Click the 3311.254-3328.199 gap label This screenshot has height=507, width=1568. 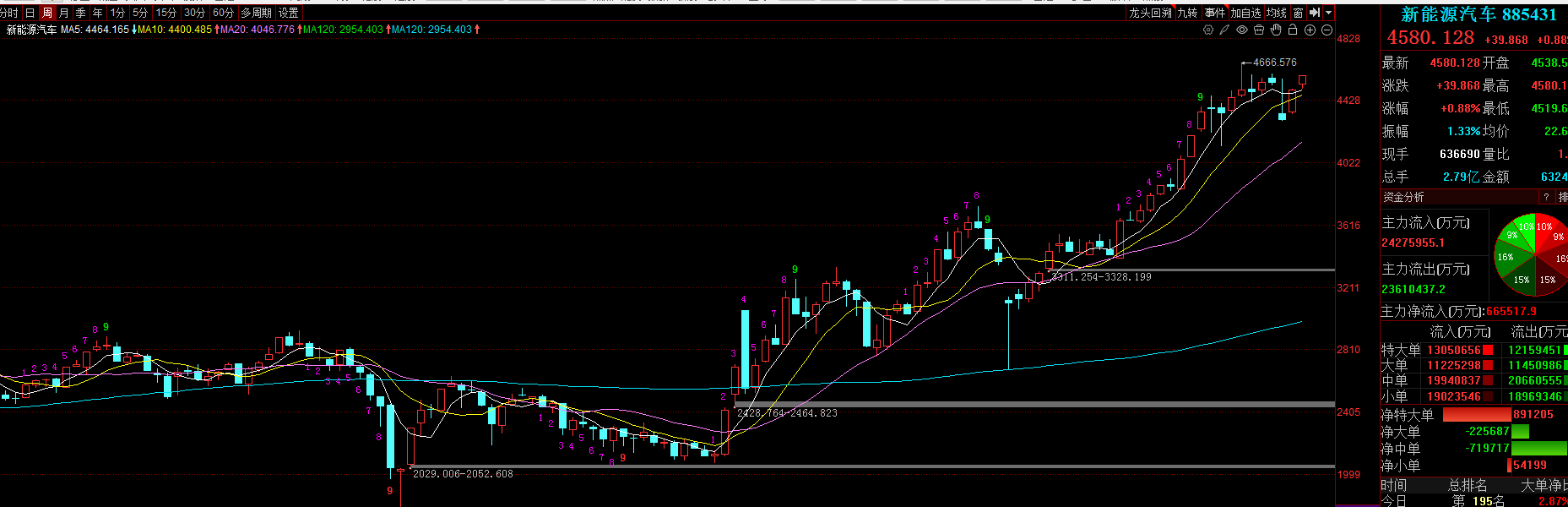[1102, 277]
